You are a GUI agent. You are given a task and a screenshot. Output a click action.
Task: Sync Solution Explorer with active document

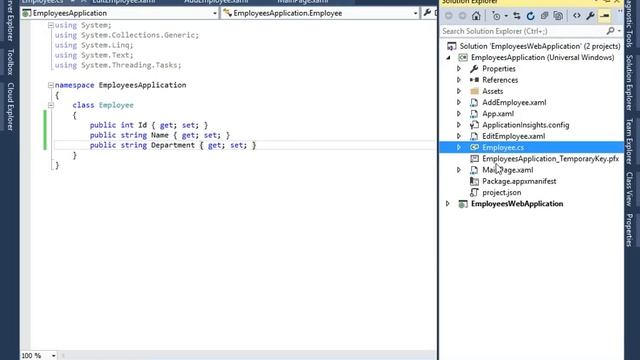(x=517, y=16)
